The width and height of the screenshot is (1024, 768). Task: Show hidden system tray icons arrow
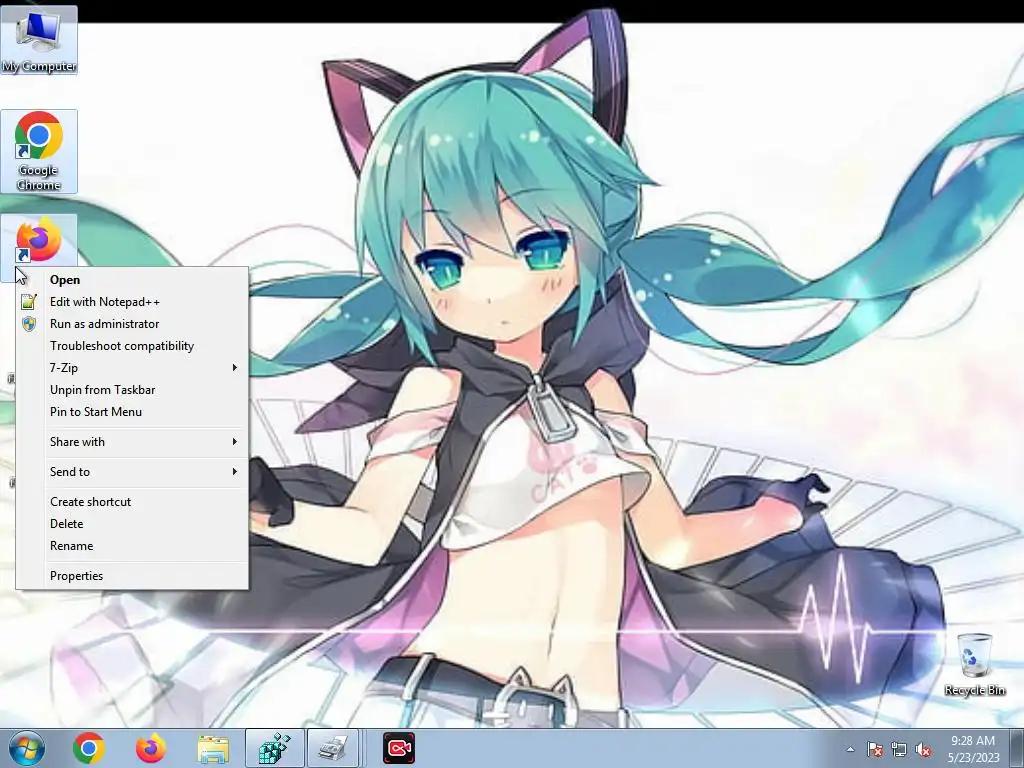tap(850, 749)
